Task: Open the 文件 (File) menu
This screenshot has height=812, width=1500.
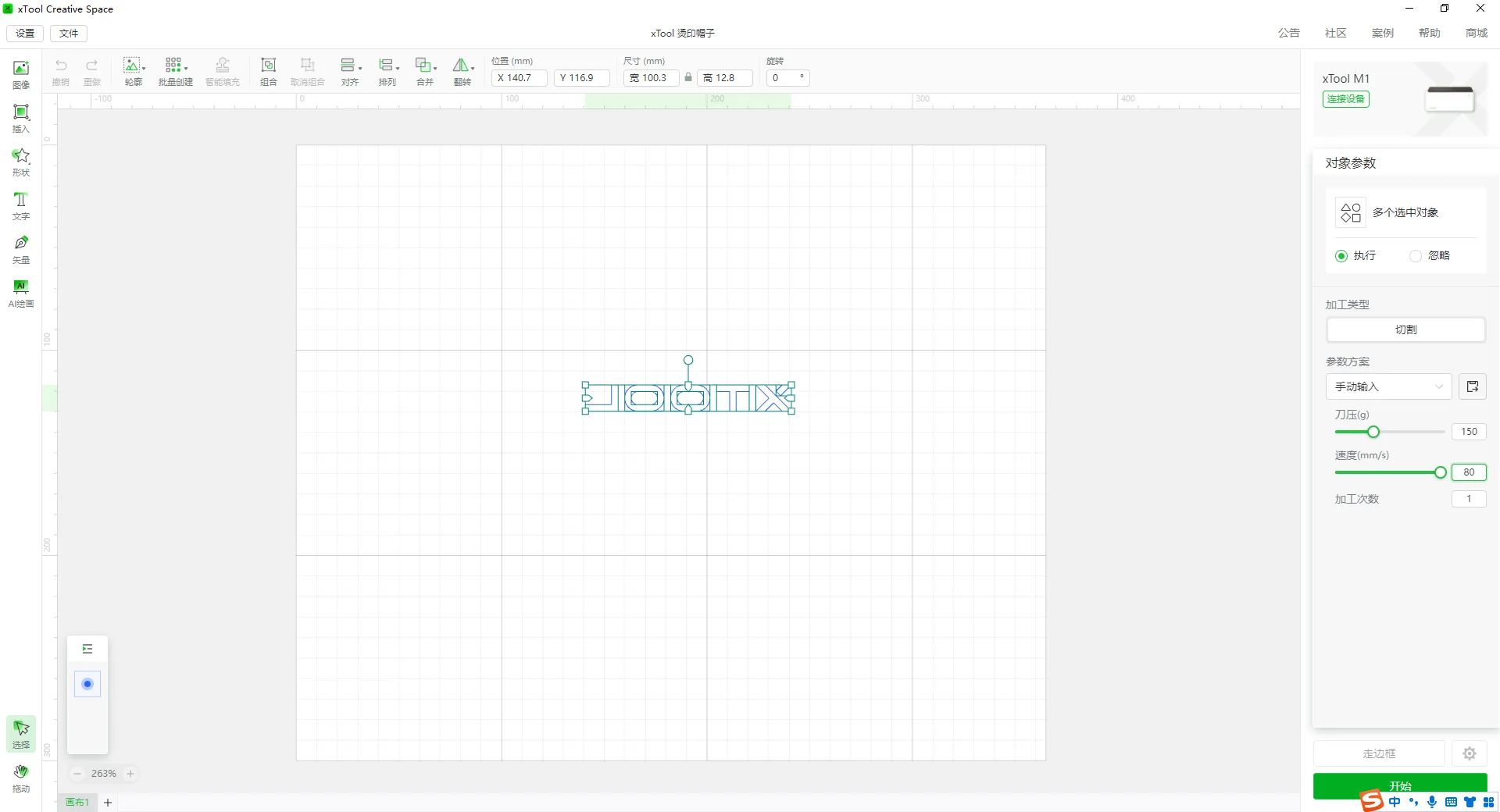Action: pos(69,33)
